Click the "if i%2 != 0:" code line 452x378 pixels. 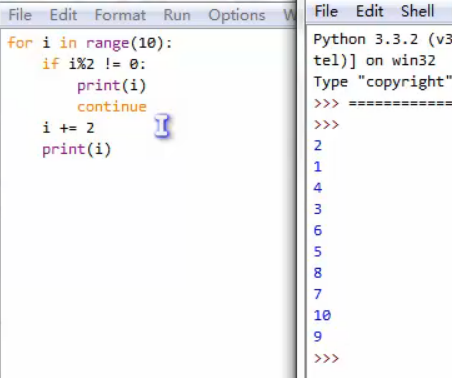click(x=94, y=64)
